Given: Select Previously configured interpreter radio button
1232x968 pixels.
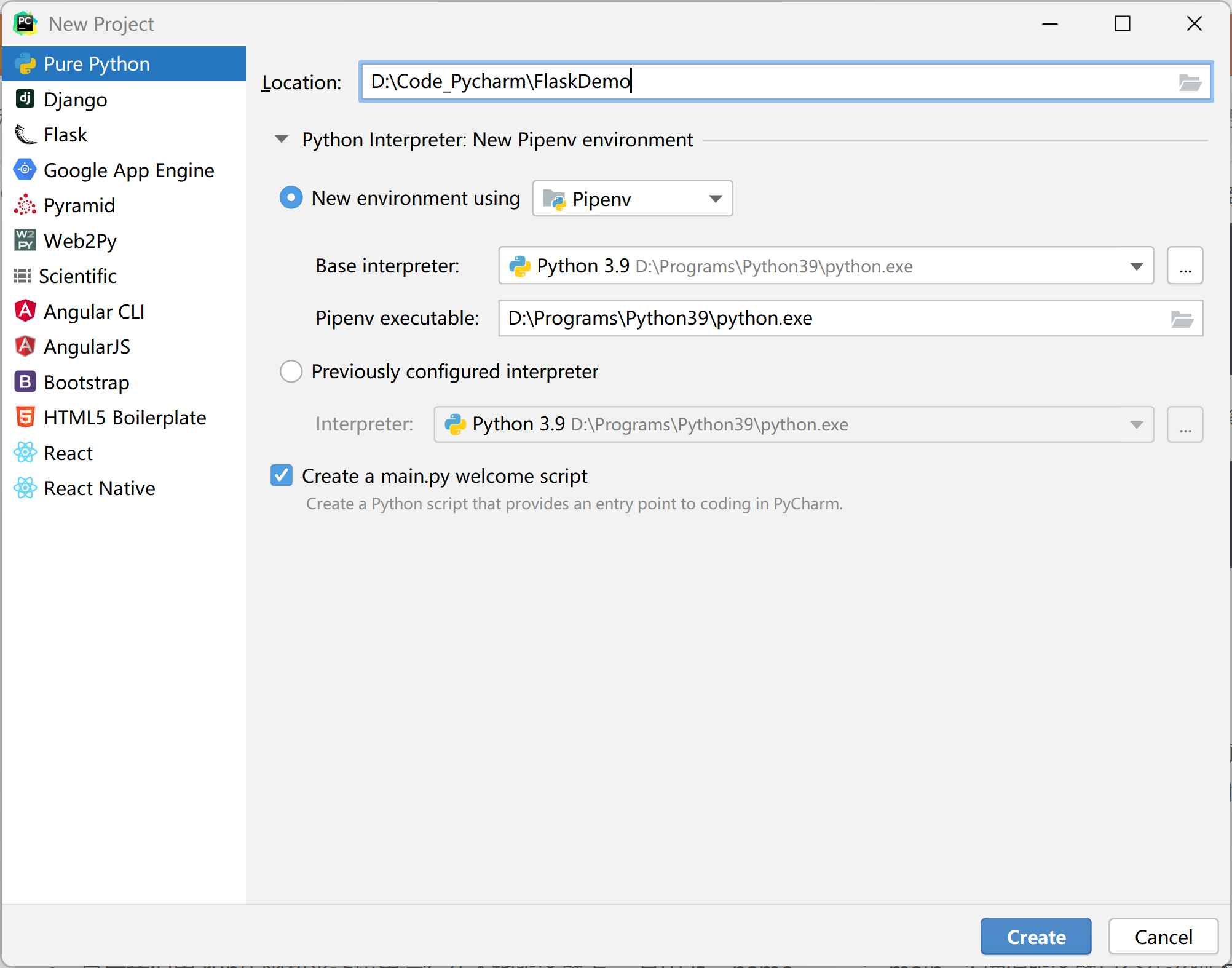Looking at the screenshot, I should pos(291,371).
